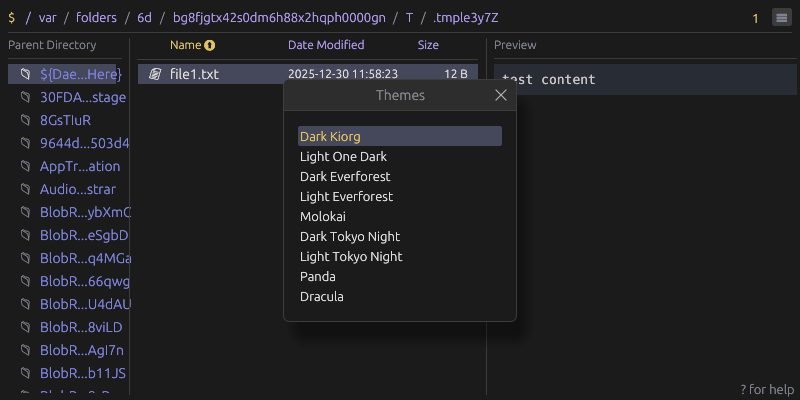Click the folder icon beside 8GsTIuR

(x=25, y=120)
